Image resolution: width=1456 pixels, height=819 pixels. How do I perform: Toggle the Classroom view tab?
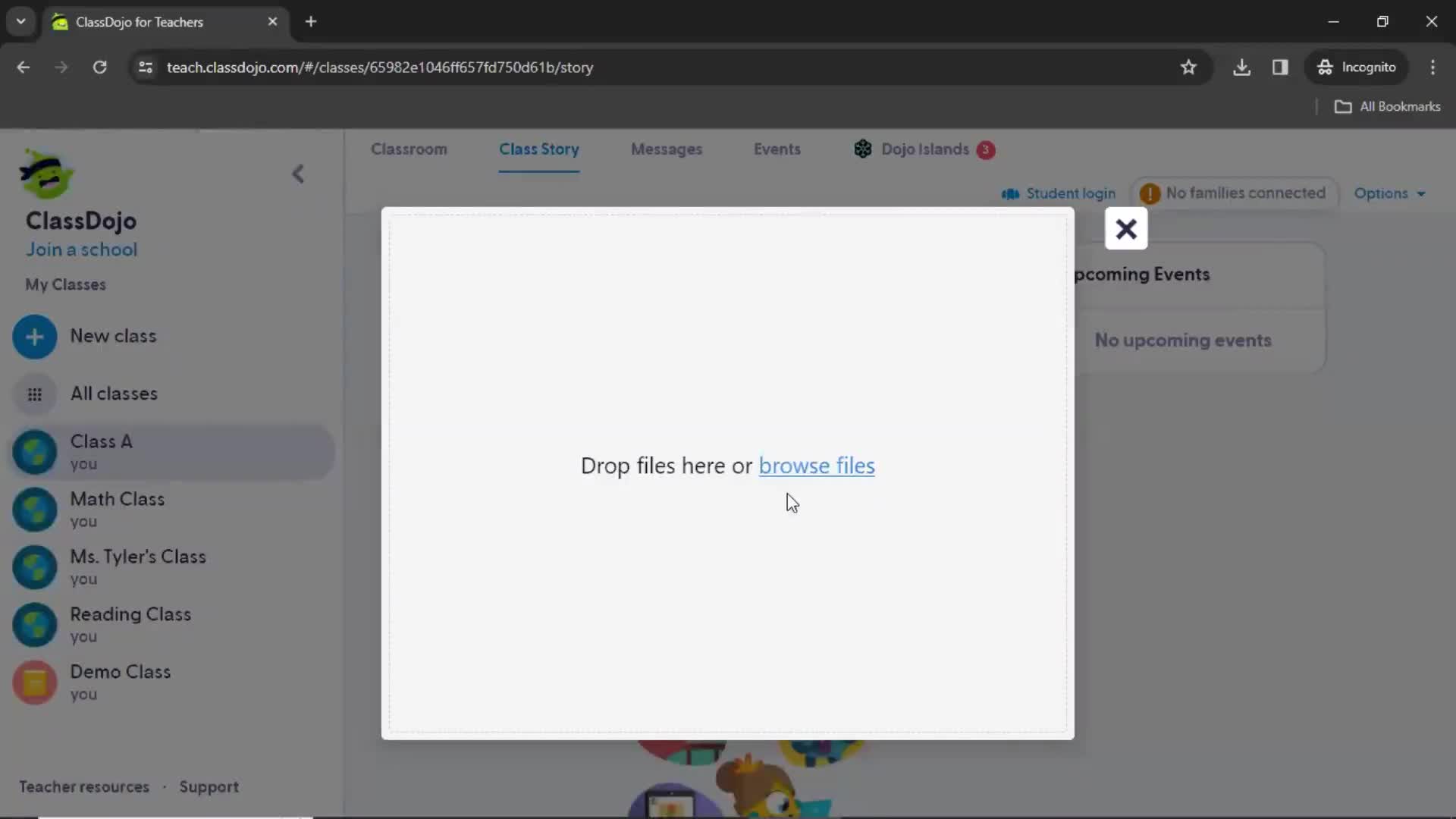(x=409, y=149)
